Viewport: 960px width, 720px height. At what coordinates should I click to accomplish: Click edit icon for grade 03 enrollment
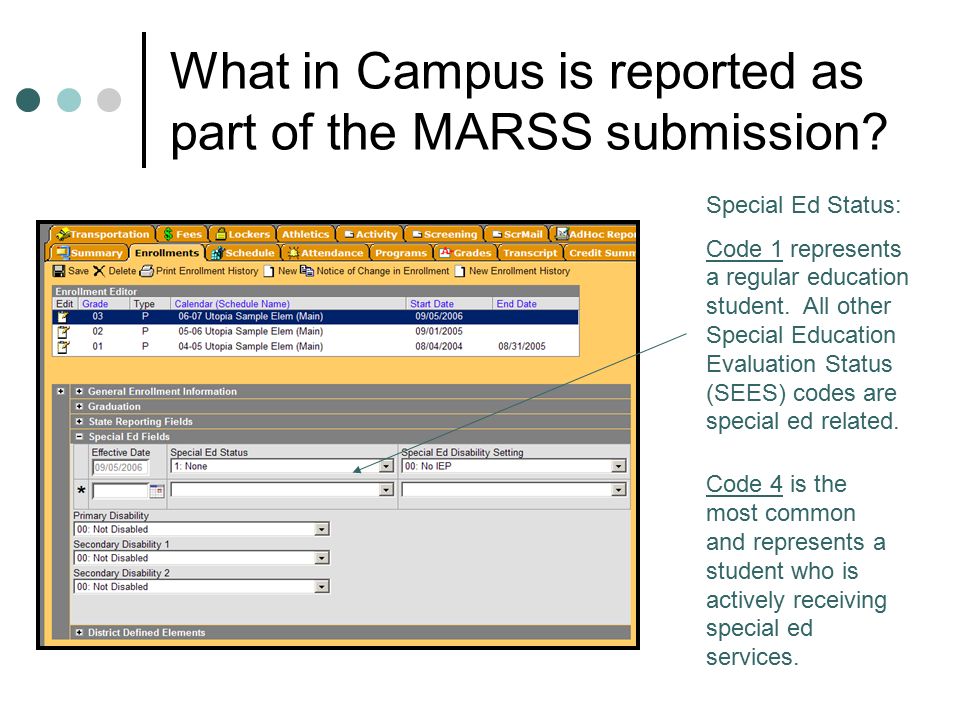pos(63,317)
